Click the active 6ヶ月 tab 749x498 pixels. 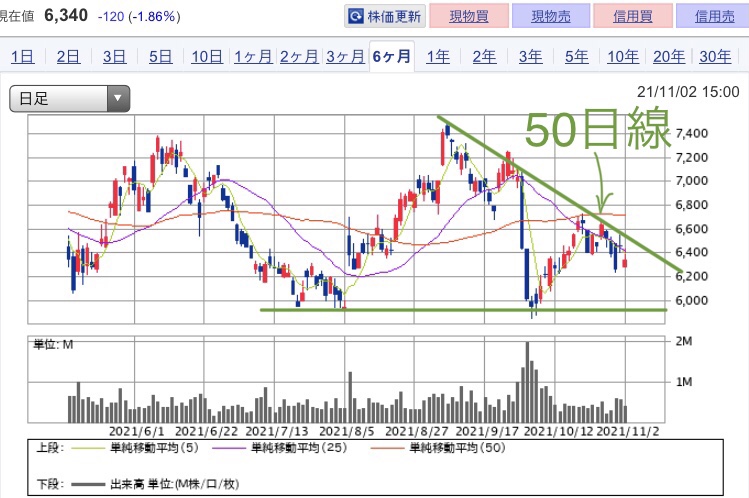(x=392, y=57)
